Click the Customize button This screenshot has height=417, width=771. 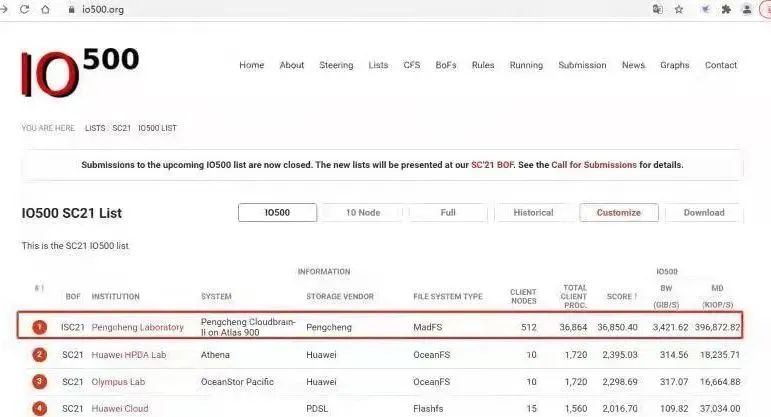pyautogui.click(x=619, y=212)
